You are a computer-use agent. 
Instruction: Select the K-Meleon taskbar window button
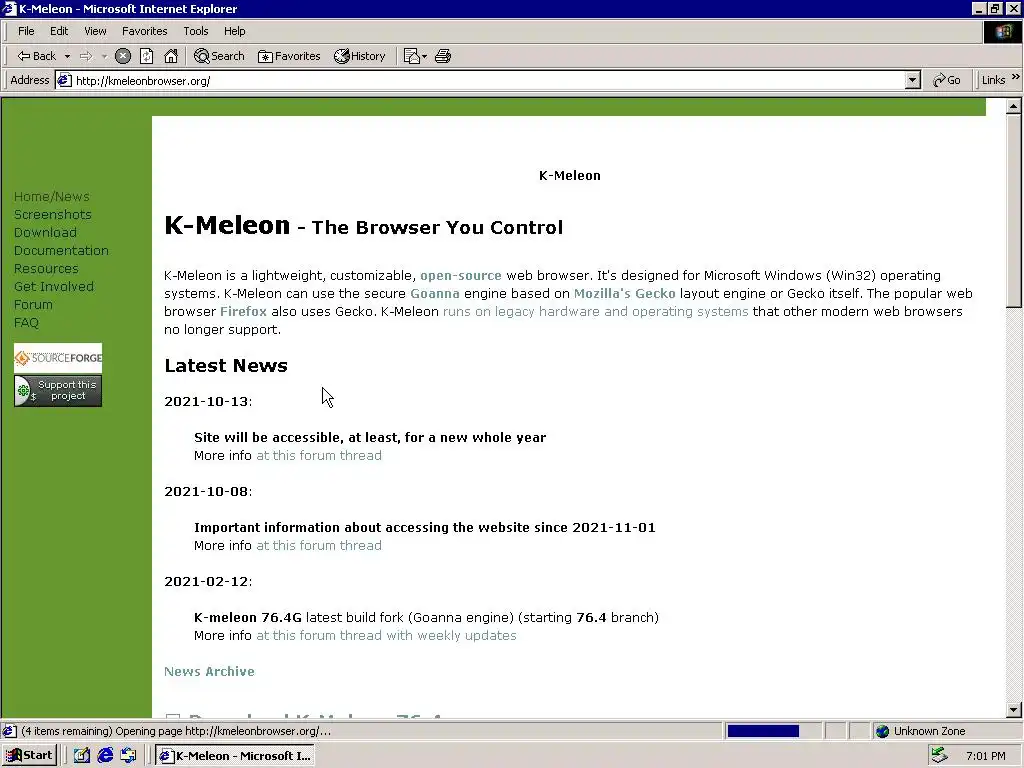pyautogui.click(x=236, y=756)
